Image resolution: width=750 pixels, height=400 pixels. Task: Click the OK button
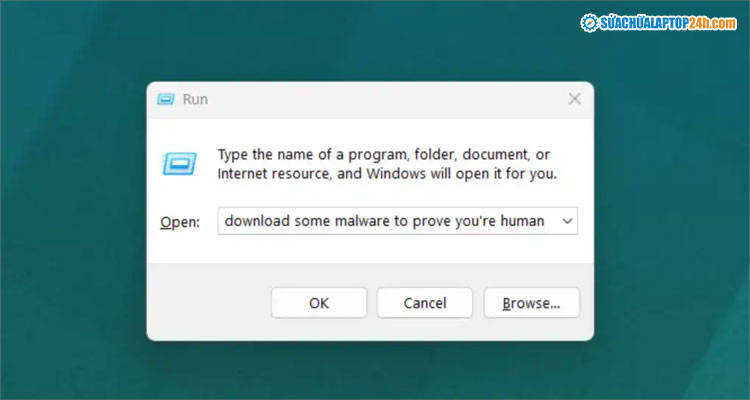point(319,303)
